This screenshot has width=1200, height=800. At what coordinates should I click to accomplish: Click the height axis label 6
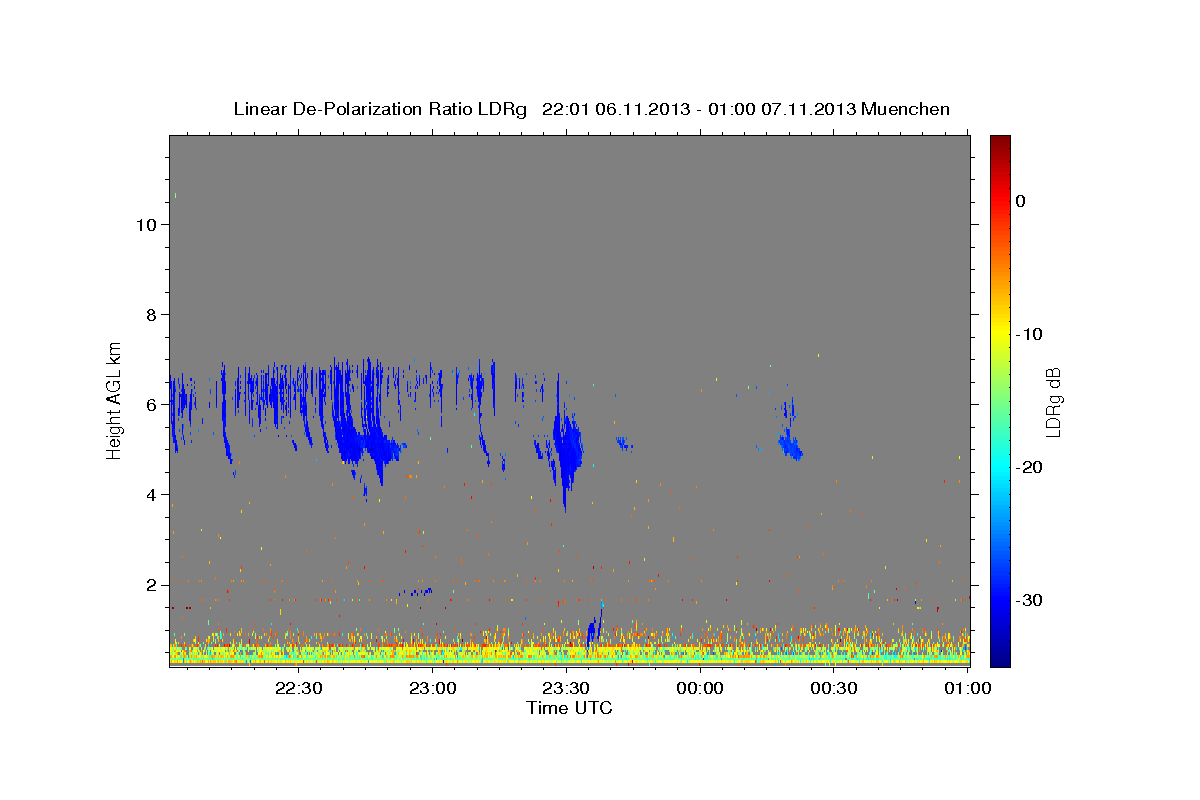click(x=150, y=405)
